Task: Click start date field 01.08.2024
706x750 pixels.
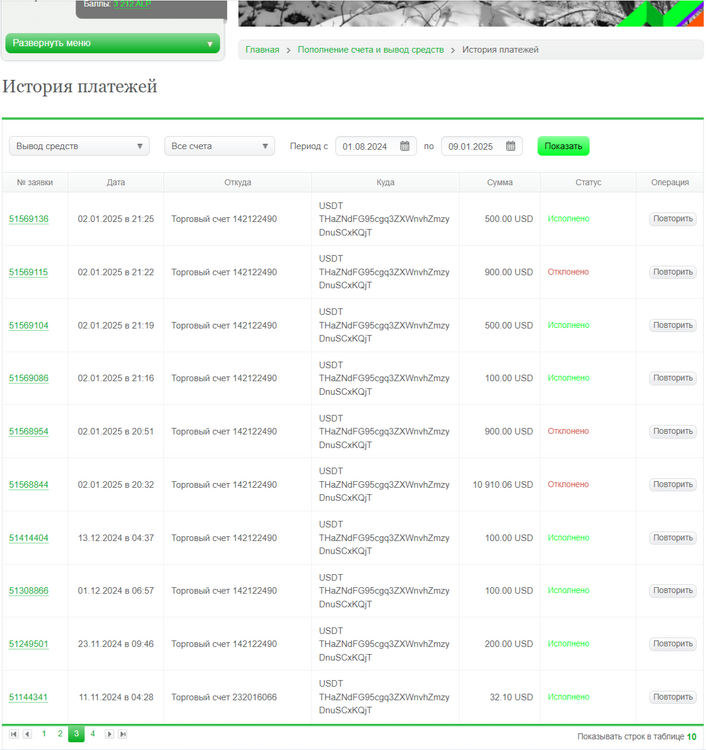Action: pyautogui.click(x=376, y=146)
